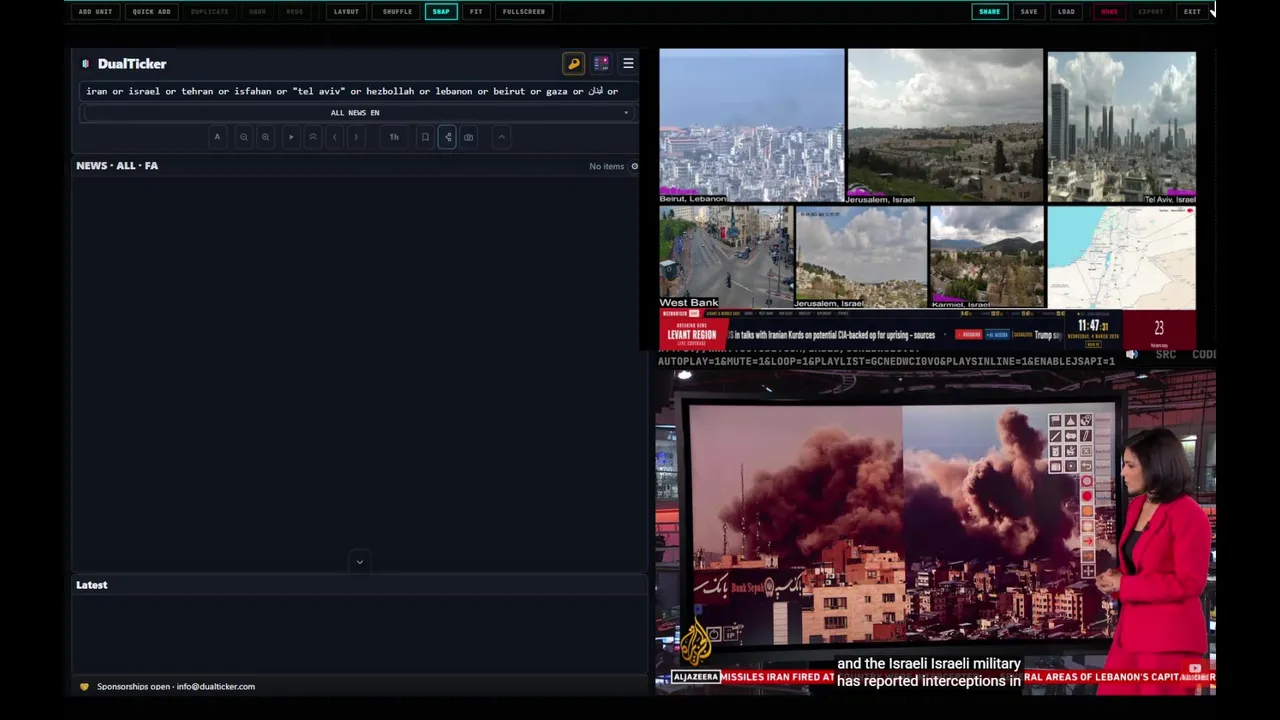Zoom in with the magnifier plus icon
Screen dimensions: 1280x720
tap(265, 137)
